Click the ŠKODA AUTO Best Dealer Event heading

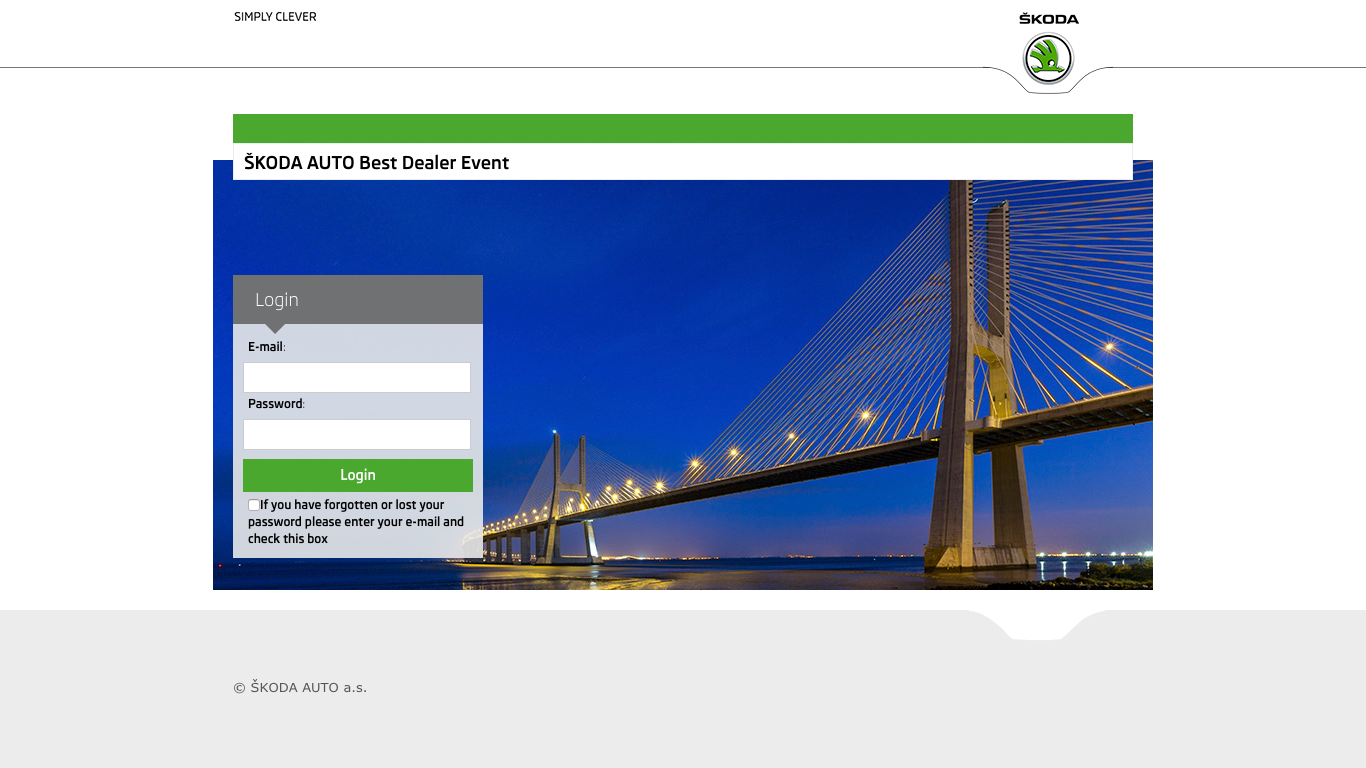(x=377, y=163)
